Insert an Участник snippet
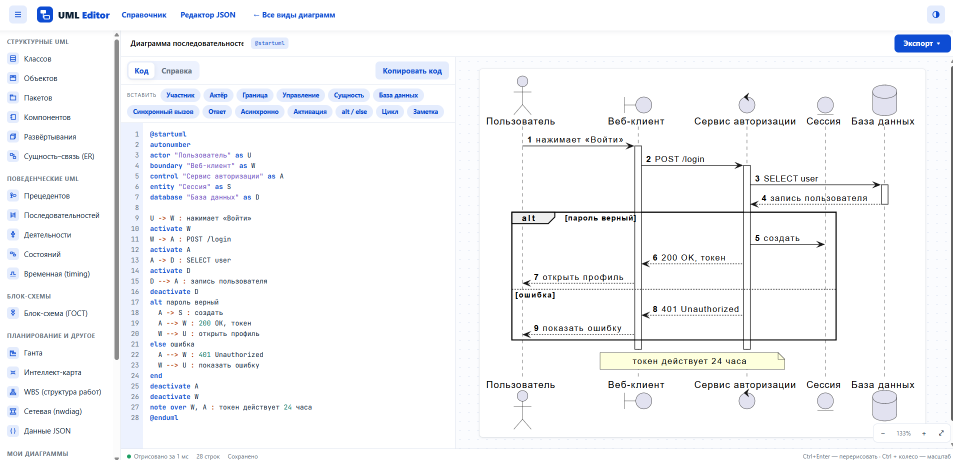The height and width of the screenshot is (460, 953). click(181, 95)
